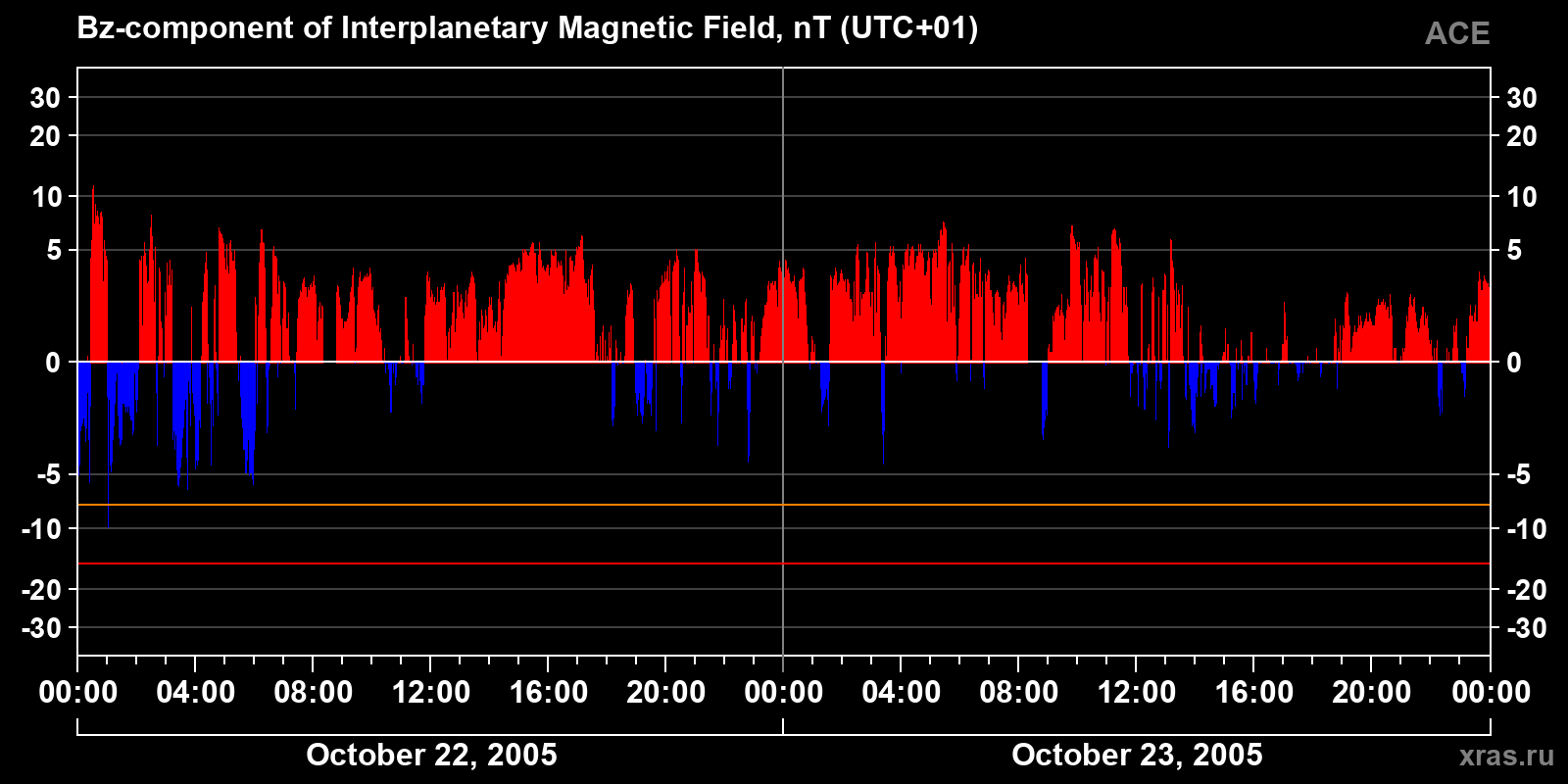
Task: Click the '08:00' time label under October 23
Action: [x=1019, y=692]
